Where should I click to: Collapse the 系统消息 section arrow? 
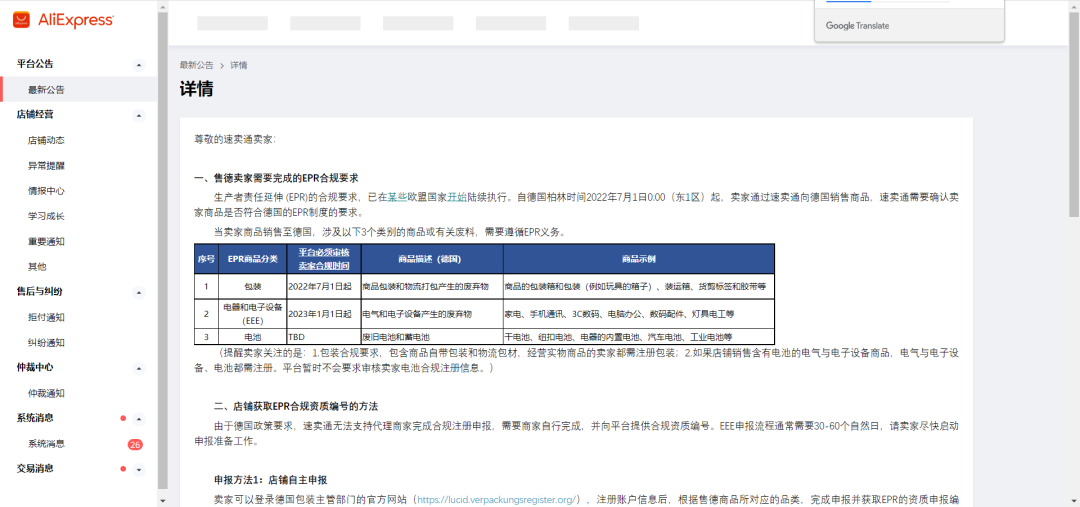tap(139, 419)
